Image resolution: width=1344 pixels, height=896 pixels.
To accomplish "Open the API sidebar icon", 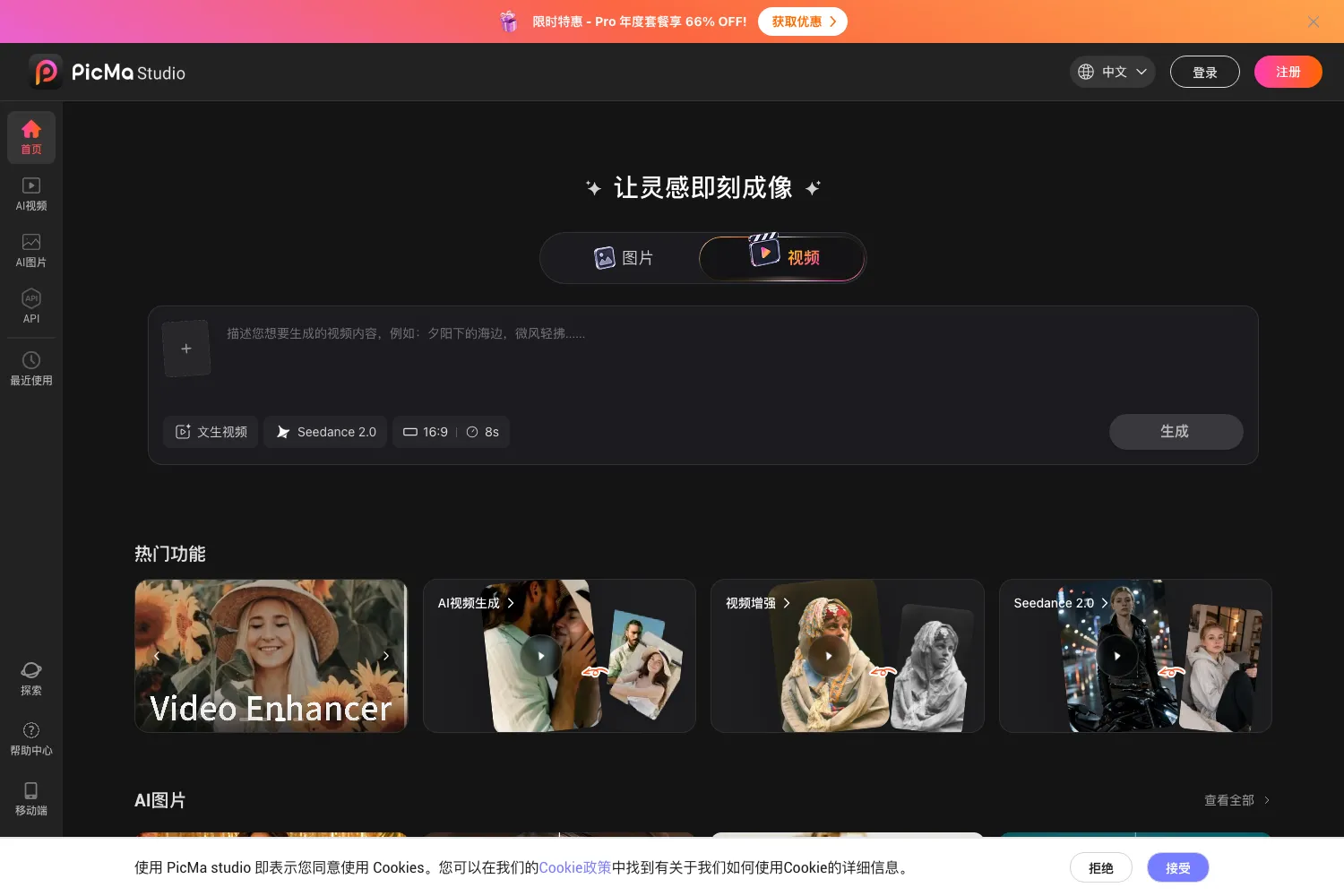I will (31, 306).
